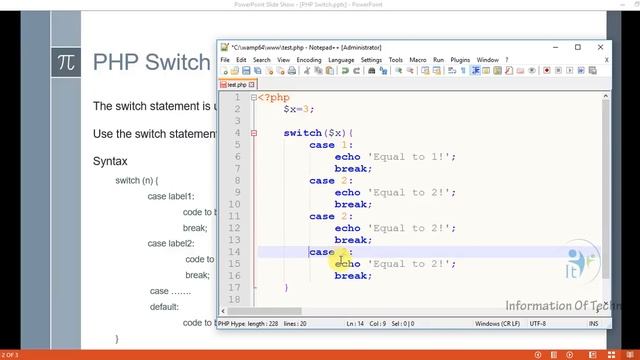Click the Close document toolbar icon
The image size is (640, 360).
tap(269, 71)
